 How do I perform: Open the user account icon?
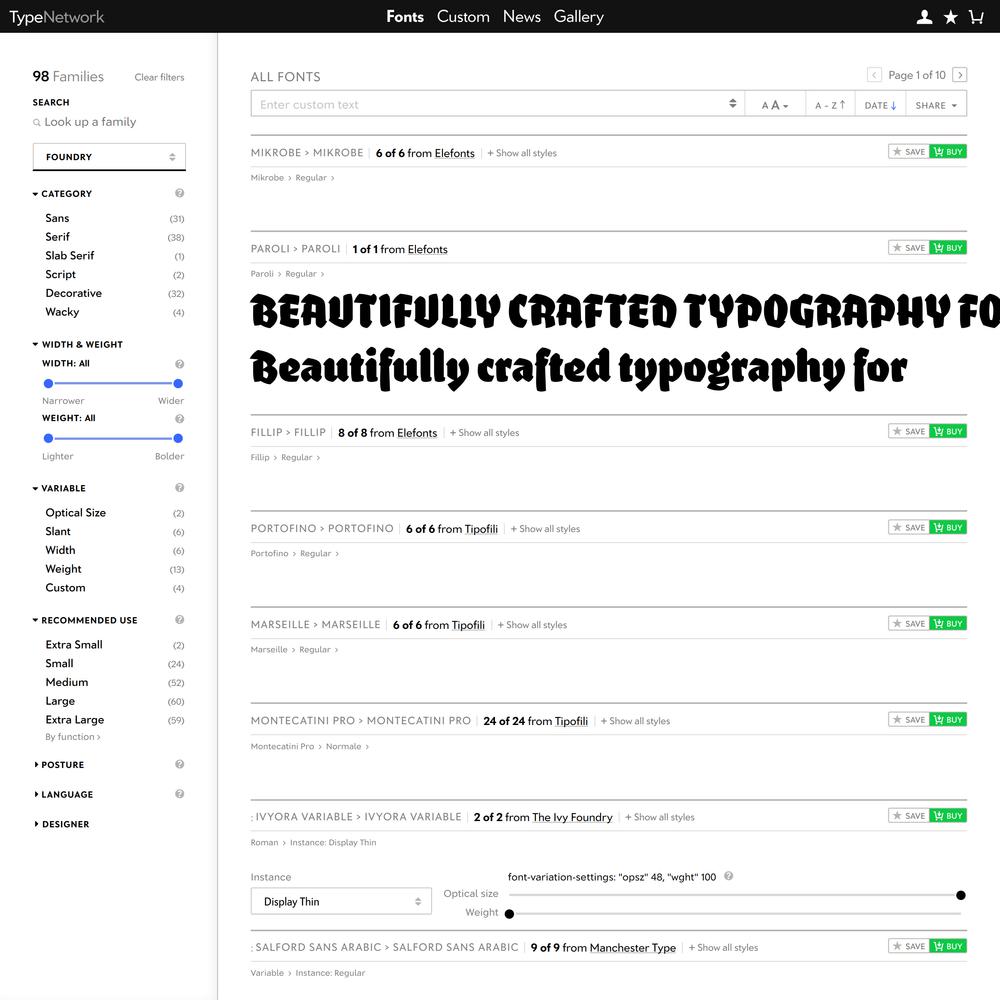click(924, 17)
